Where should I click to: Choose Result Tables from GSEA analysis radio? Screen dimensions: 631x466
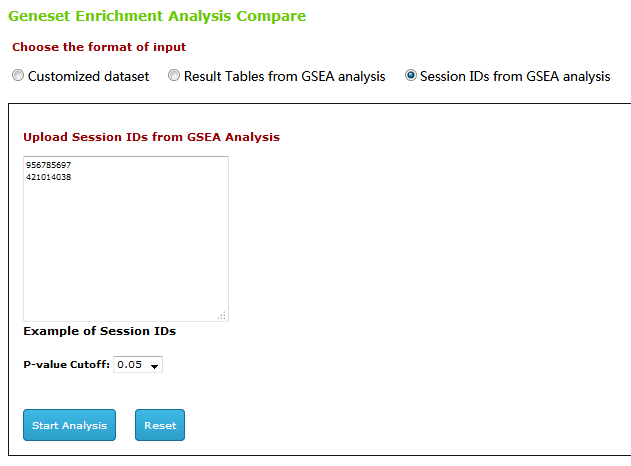[x=174, y=75]
